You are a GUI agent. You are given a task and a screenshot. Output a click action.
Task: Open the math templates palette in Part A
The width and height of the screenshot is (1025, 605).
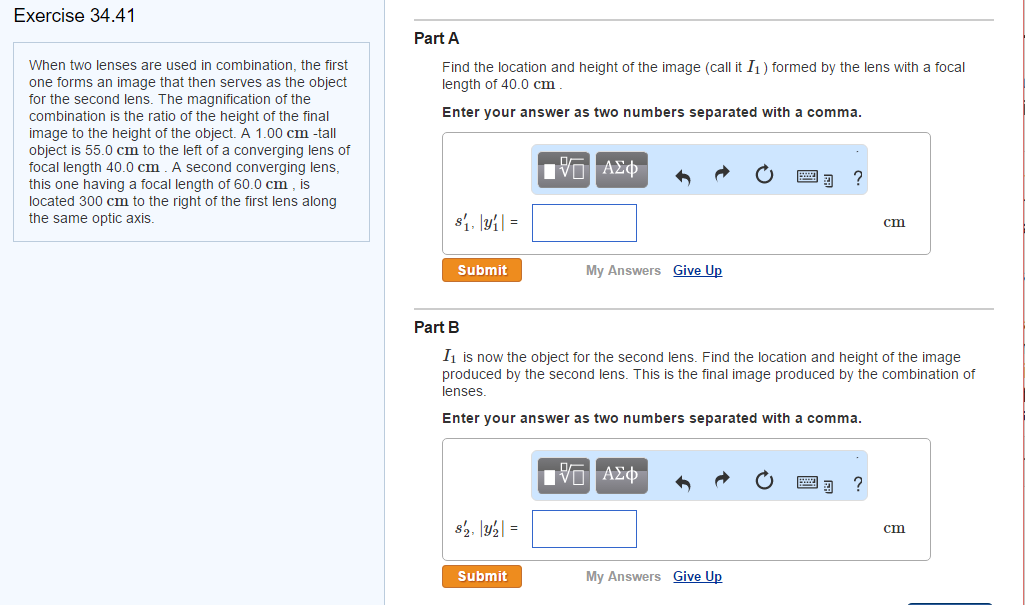(562, 169)
